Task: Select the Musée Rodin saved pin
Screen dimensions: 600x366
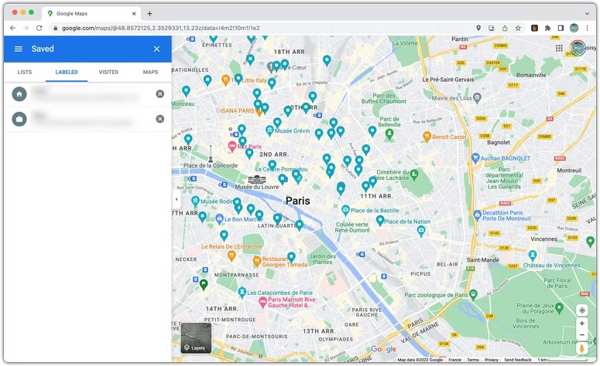Action: pos(195,201)
